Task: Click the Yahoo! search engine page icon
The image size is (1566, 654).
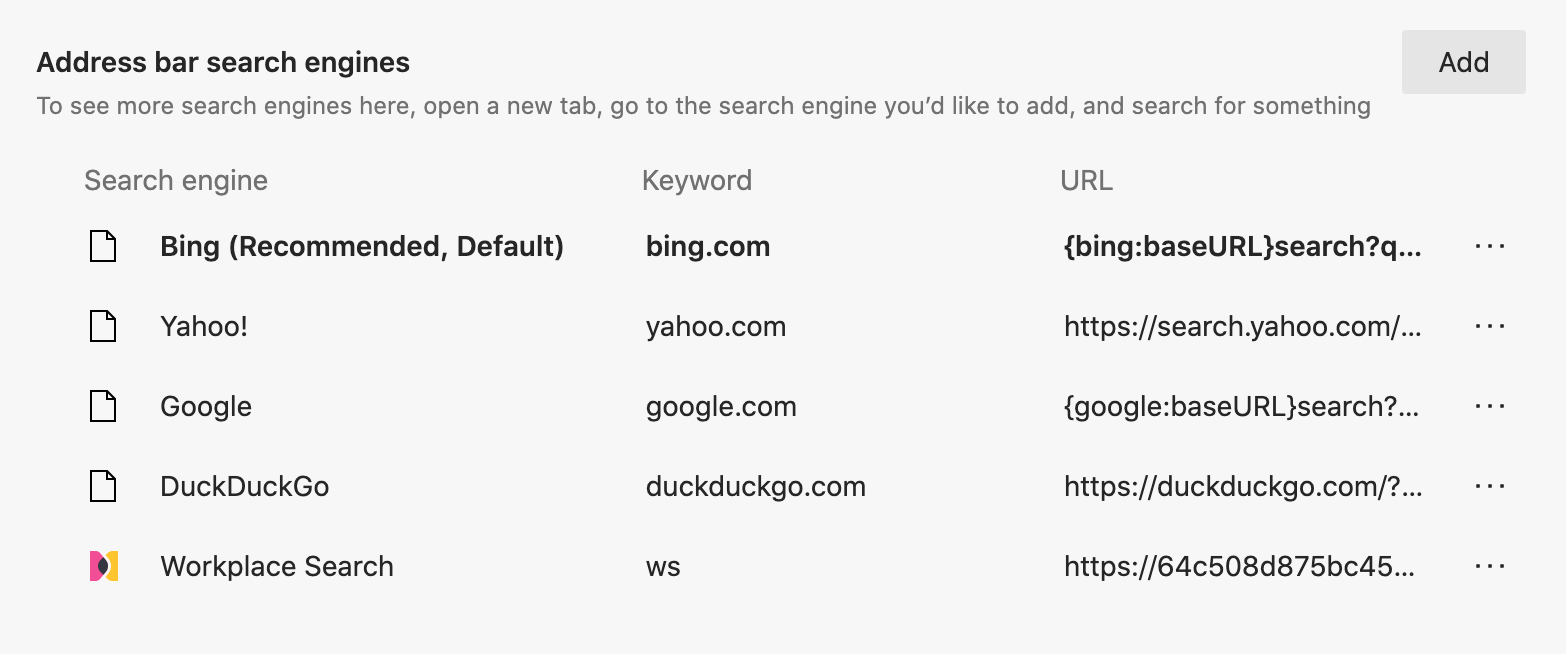Action: 102,326
